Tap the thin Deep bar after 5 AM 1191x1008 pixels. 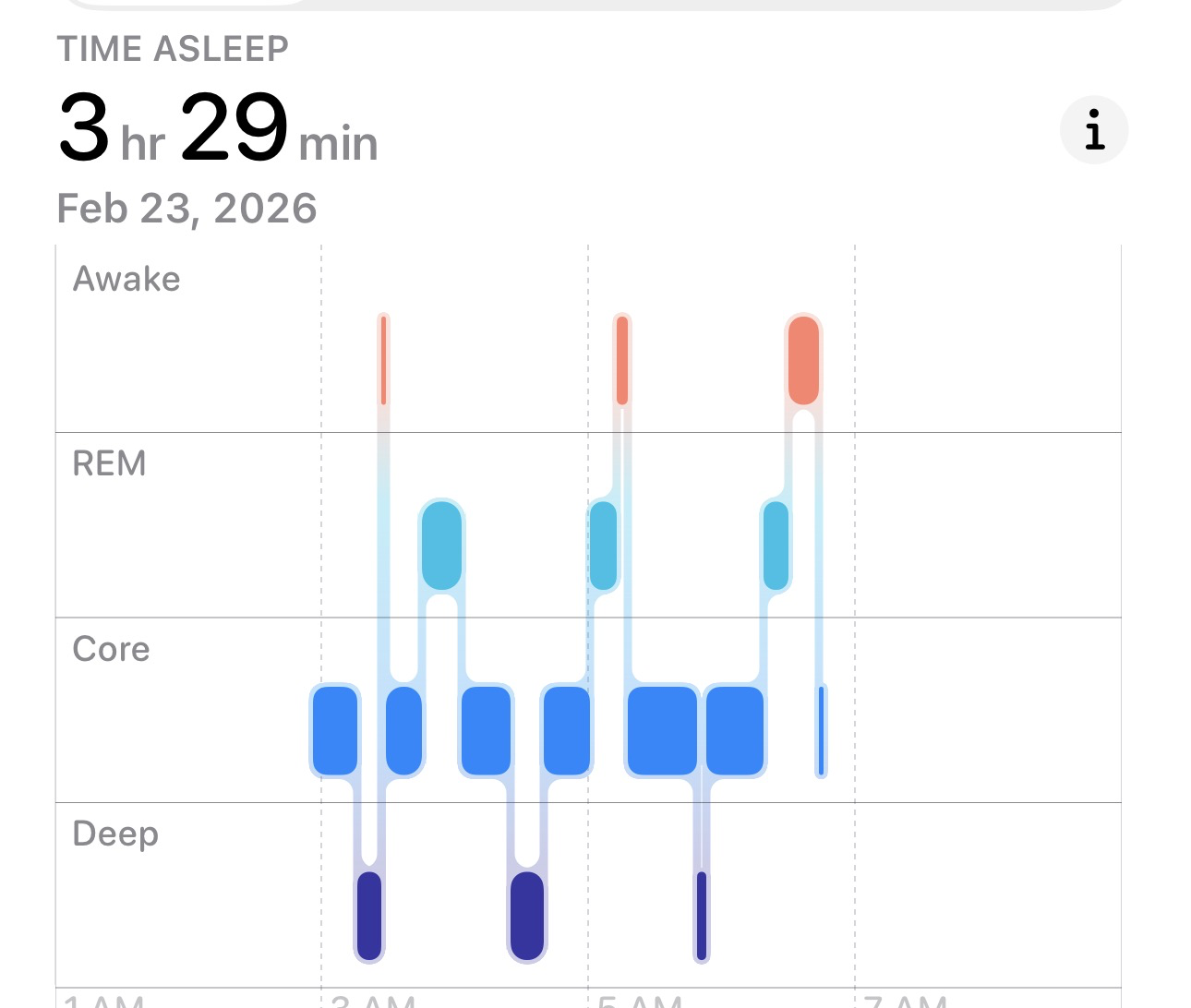(702, 915)
